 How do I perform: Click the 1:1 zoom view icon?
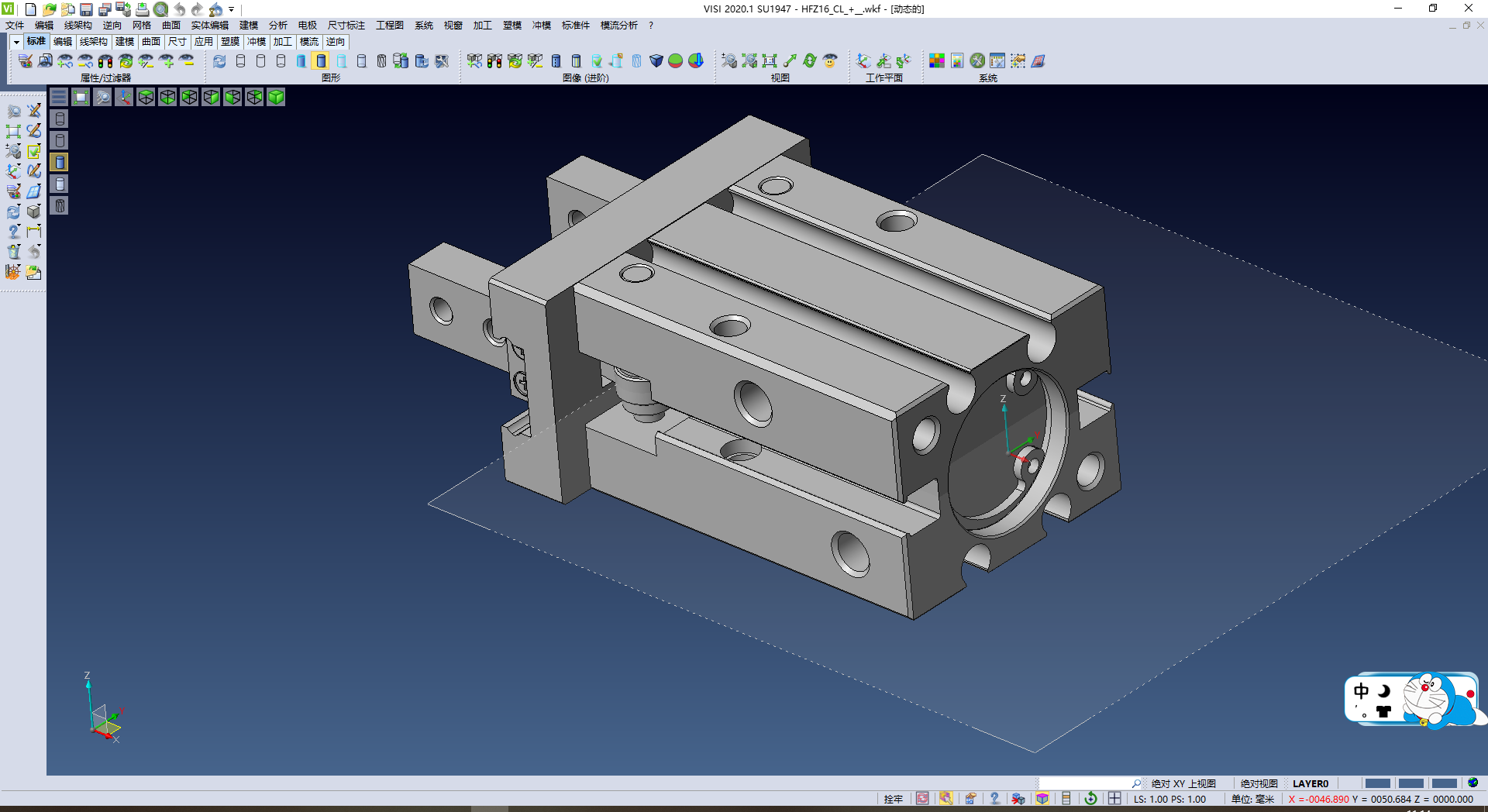(x=770, y=60)
